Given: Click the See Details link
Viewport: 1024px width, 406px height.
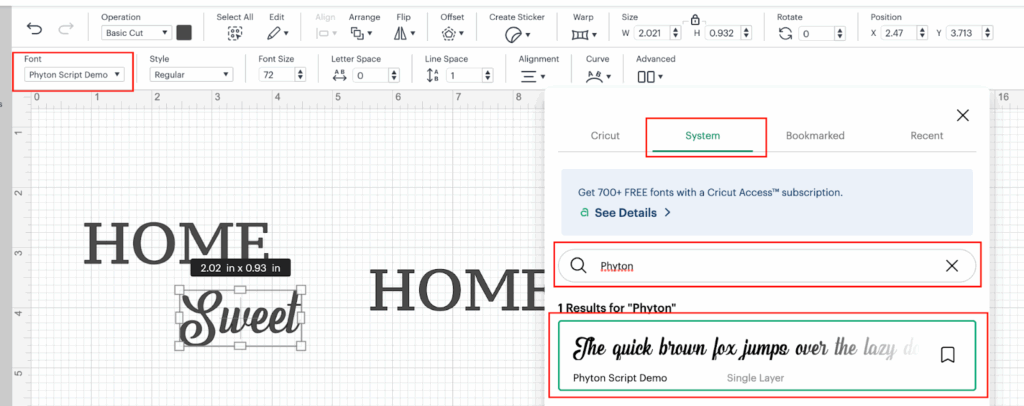Looking at the screenshot, I should (x=625, y=213).
